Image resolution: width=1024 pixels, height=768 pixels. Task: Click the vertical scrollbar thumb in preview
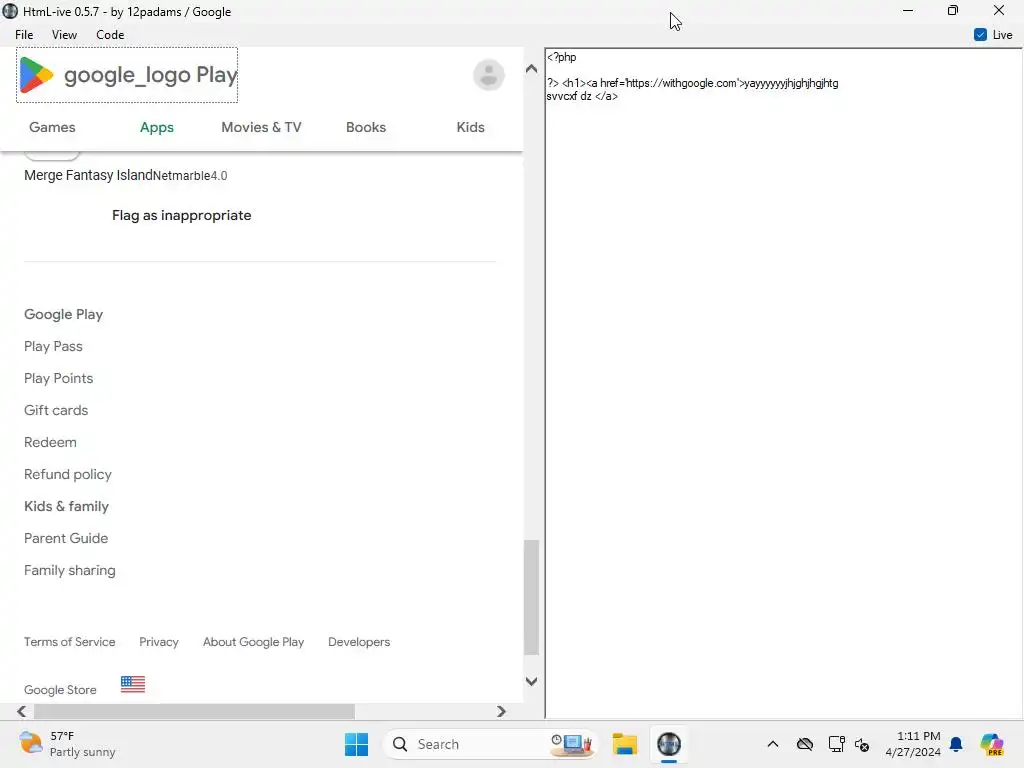click(532, 597)
